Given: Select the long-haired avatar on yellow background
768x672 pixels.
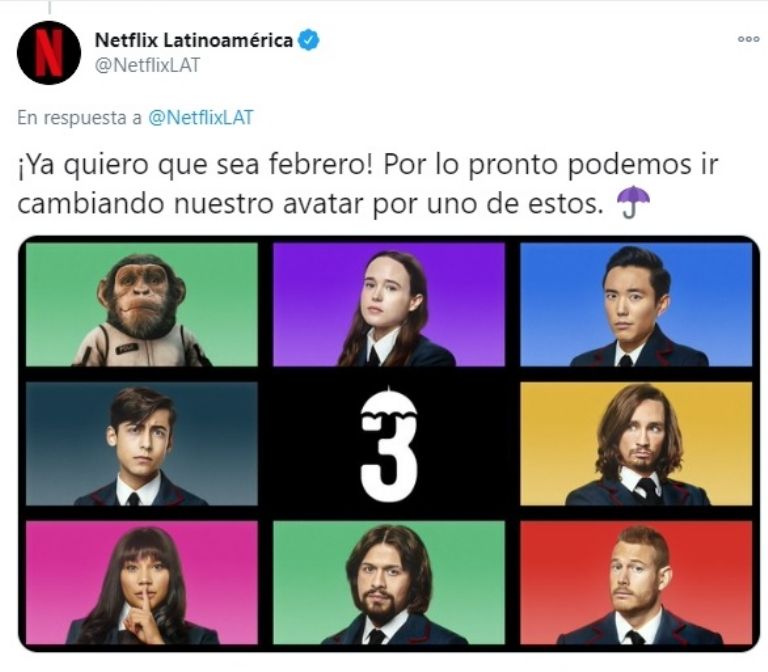Looking at the screenshot, I should coord(636,444).
